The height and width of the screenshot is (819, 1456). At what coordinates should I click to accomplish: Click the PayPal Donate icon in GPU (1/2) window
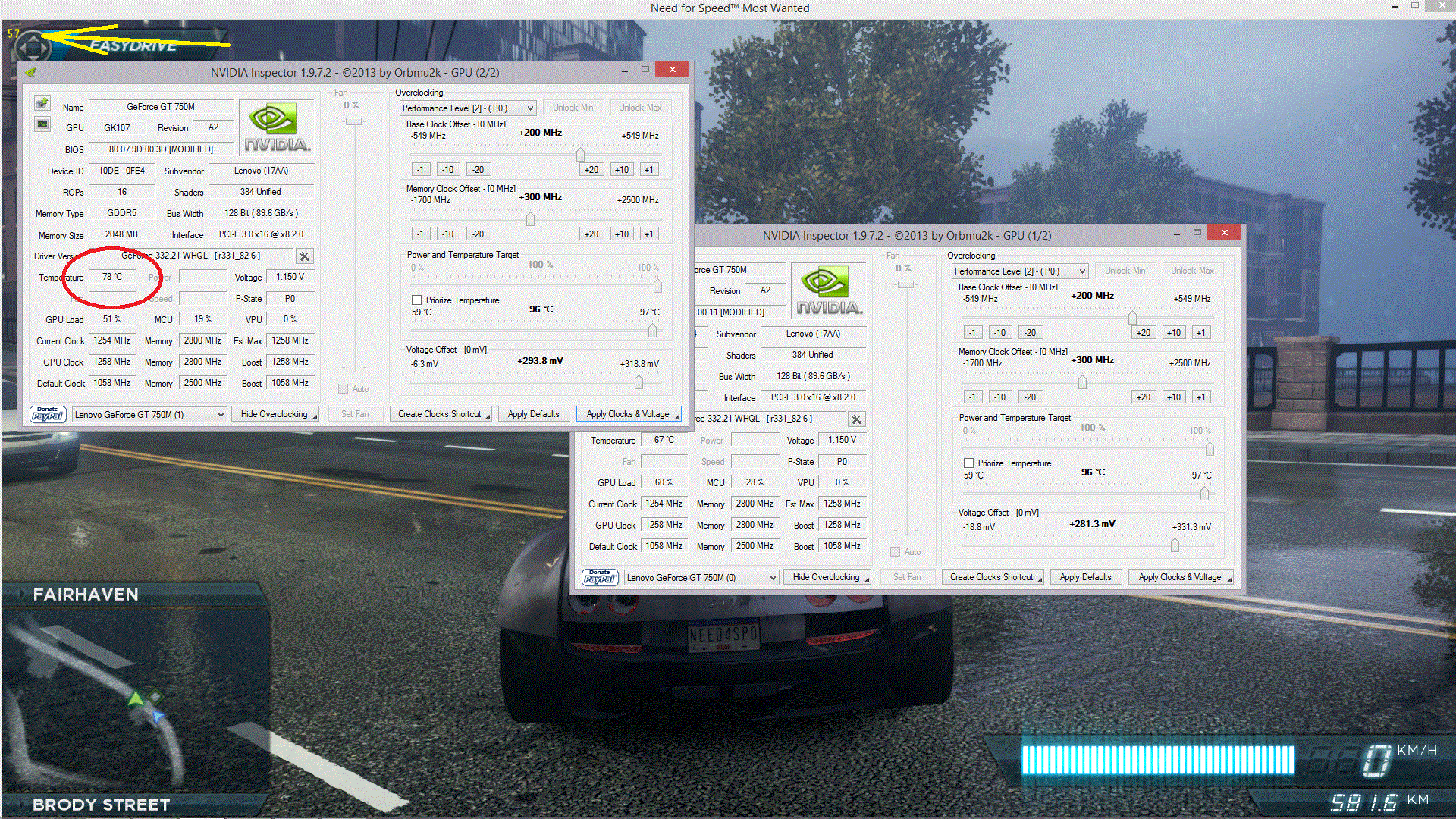(x=600, y=577)
